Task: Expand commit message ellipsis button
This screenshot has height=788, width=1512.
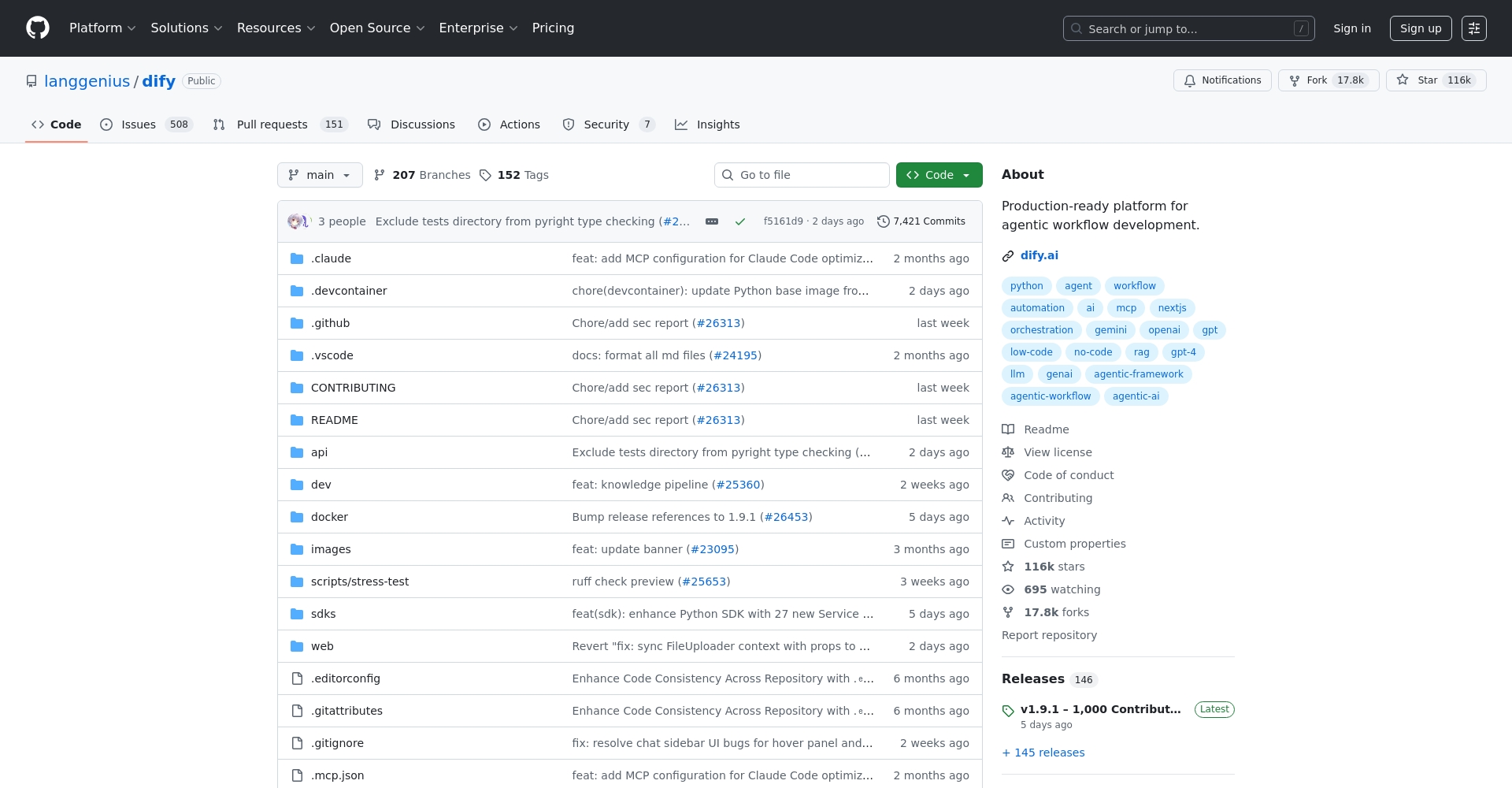Action: tap(712, 222)
